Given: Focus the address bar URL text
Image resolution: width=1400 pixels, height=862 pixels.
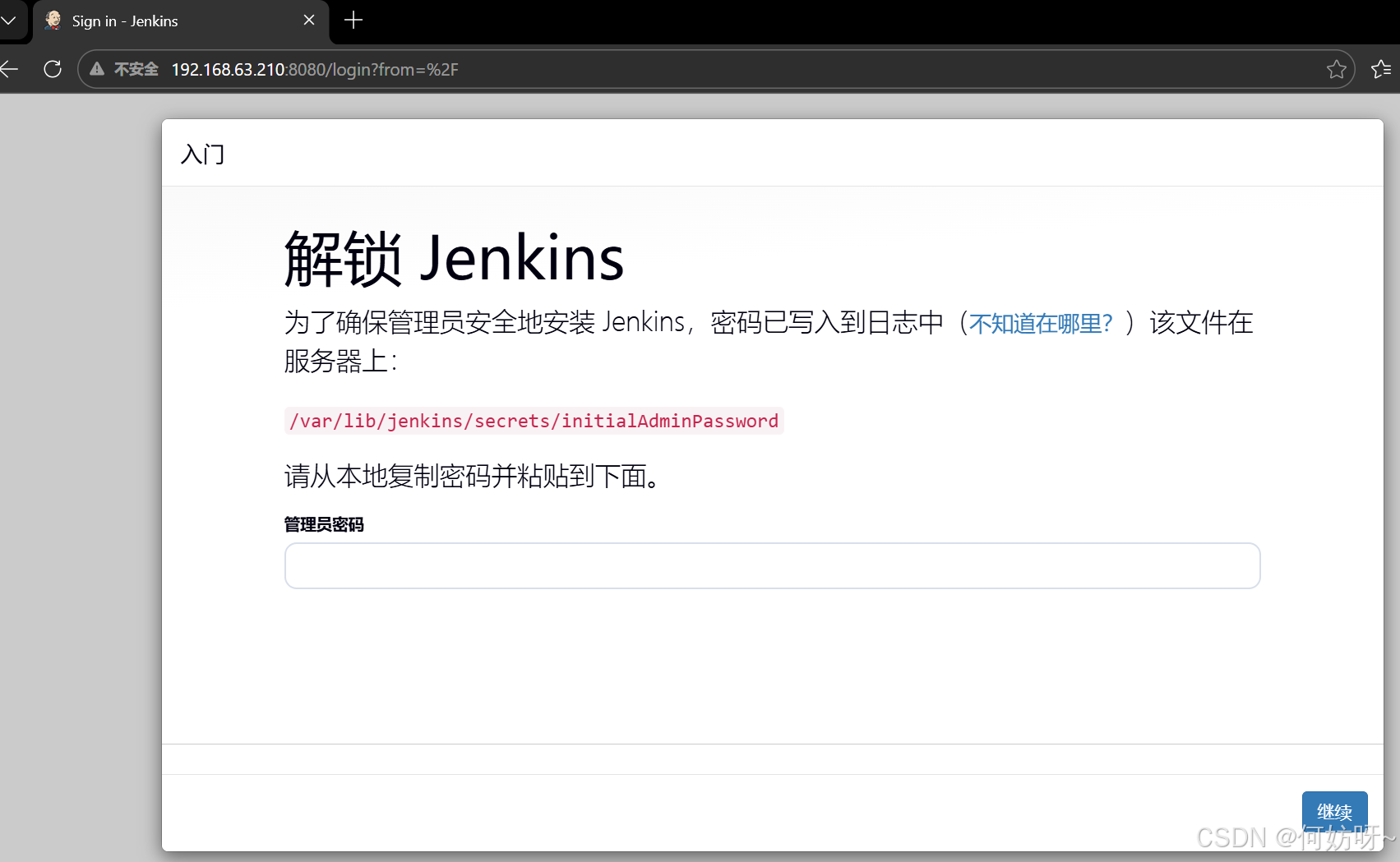Looking at the screenshot, I should (x=315, y=70).
